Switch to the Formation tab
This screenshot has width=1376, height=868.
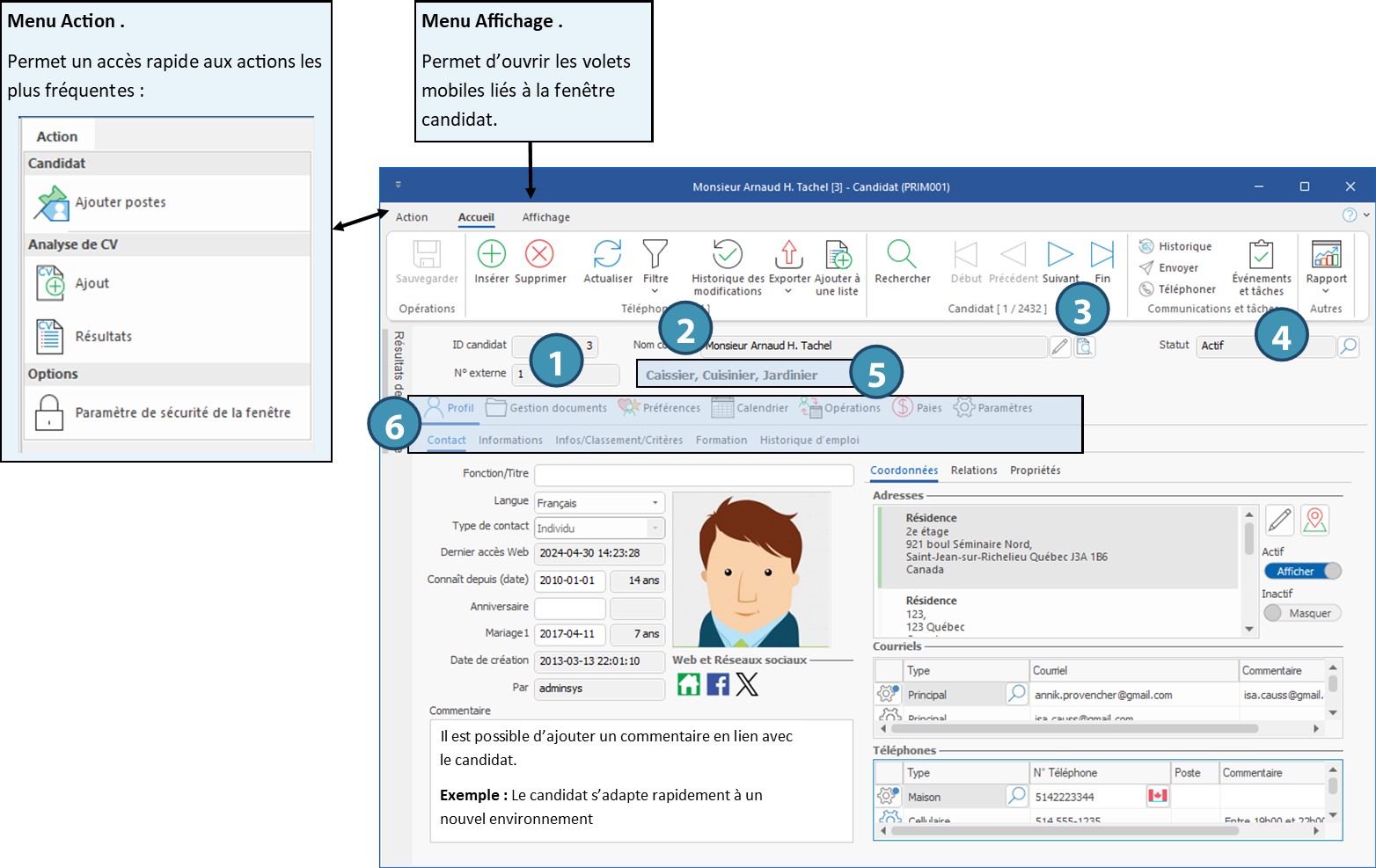point(721,440)
